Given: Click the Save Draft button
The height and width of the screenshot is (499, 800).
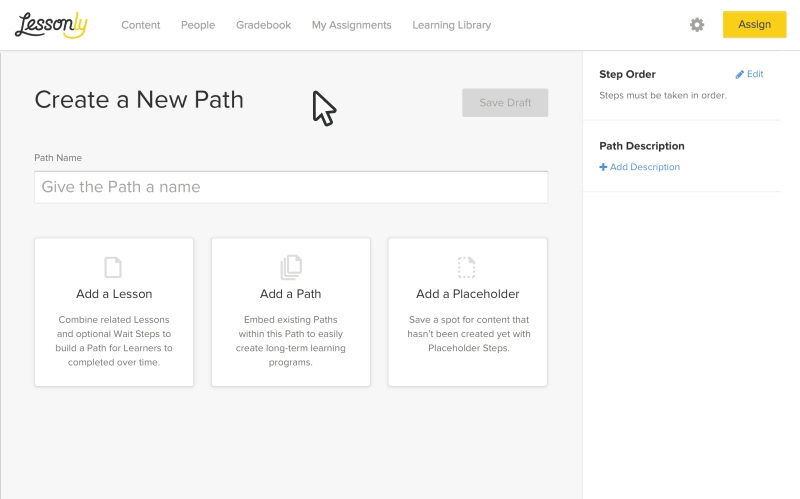Looking at the screenshot, I should [x=505, y=103].
